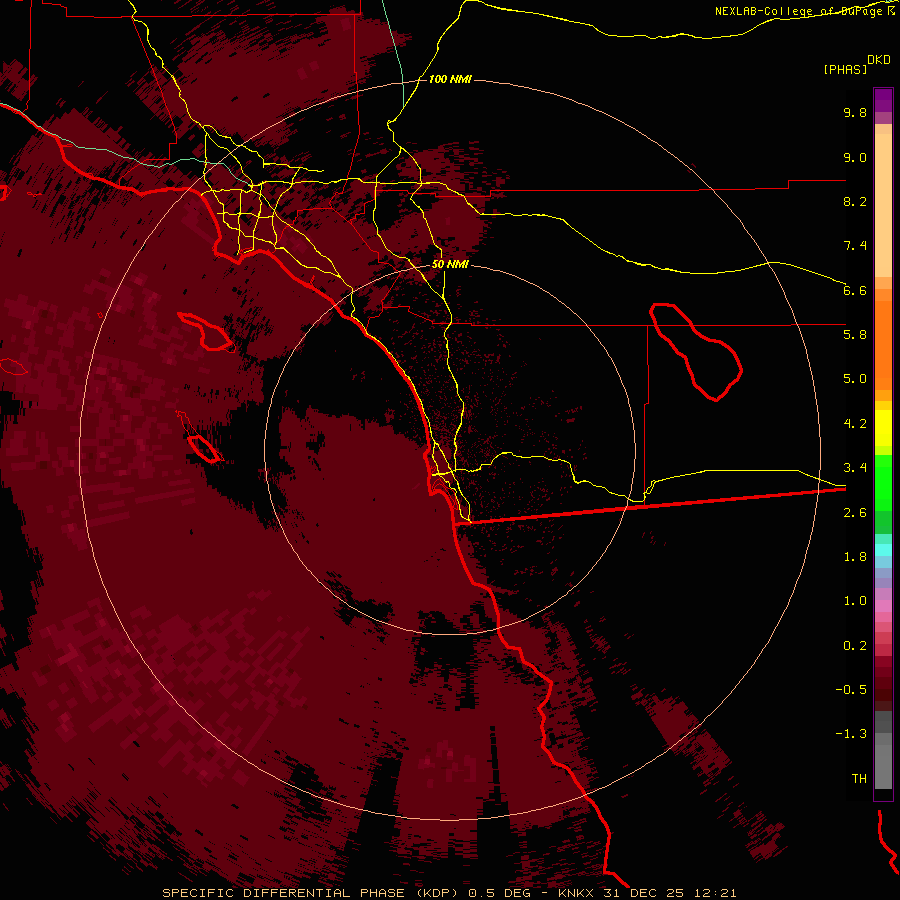The image size is (900, 900).
Task: Click the yellow band on the color scale
Action: point(883,427)
